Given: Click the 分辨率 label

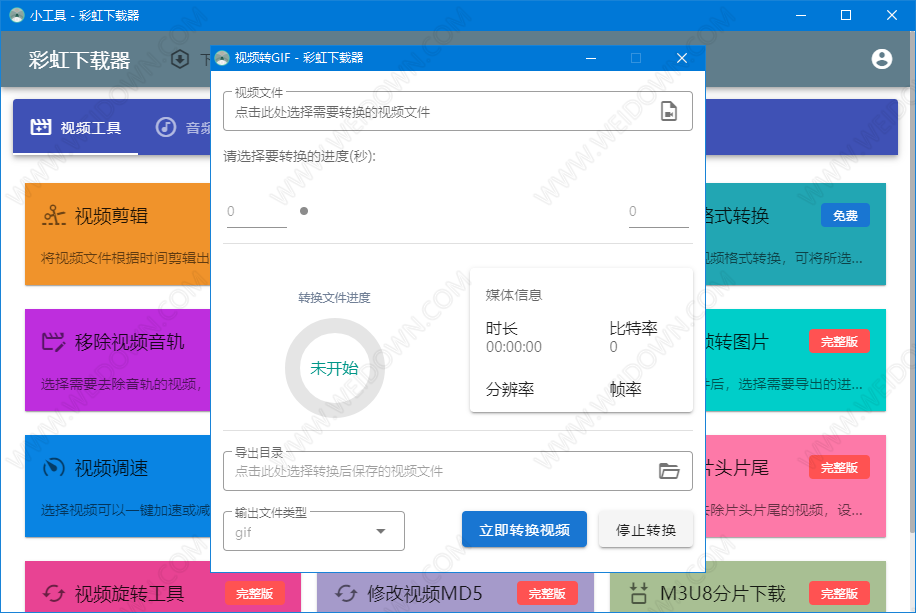Looking at the screenshot, I should click(510, 389).
